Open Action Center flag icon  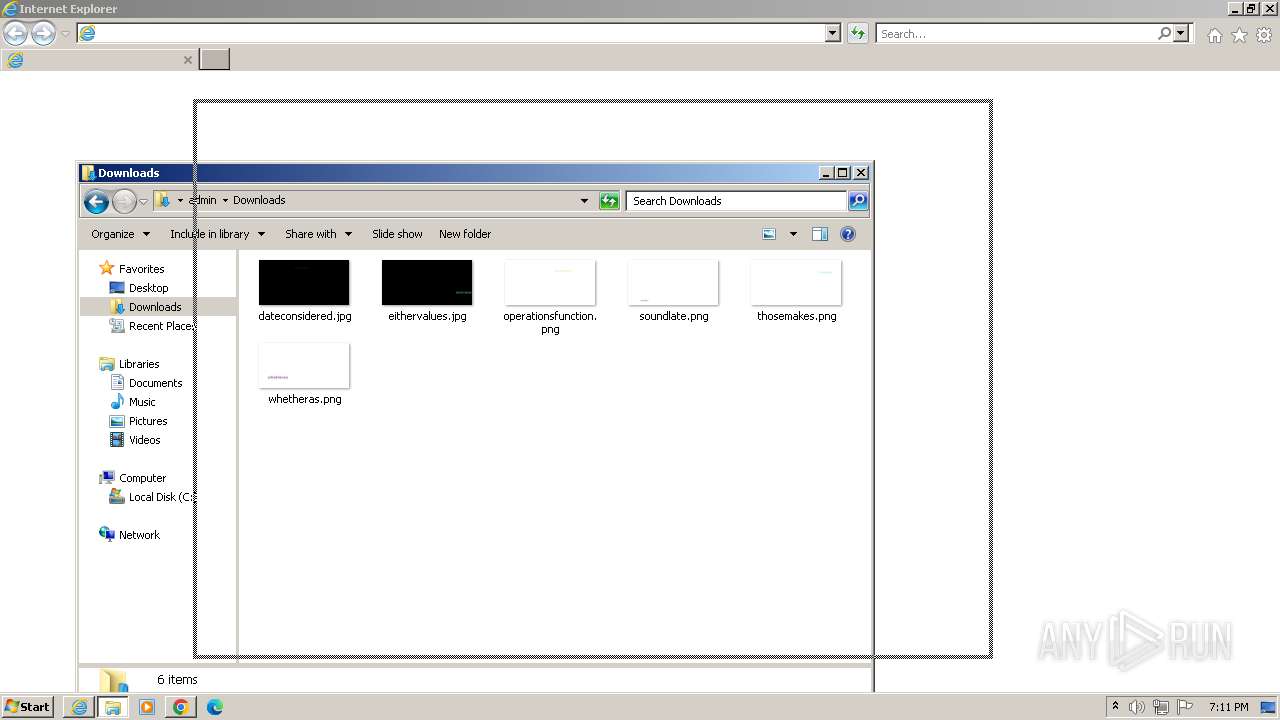click(1185, 707)
